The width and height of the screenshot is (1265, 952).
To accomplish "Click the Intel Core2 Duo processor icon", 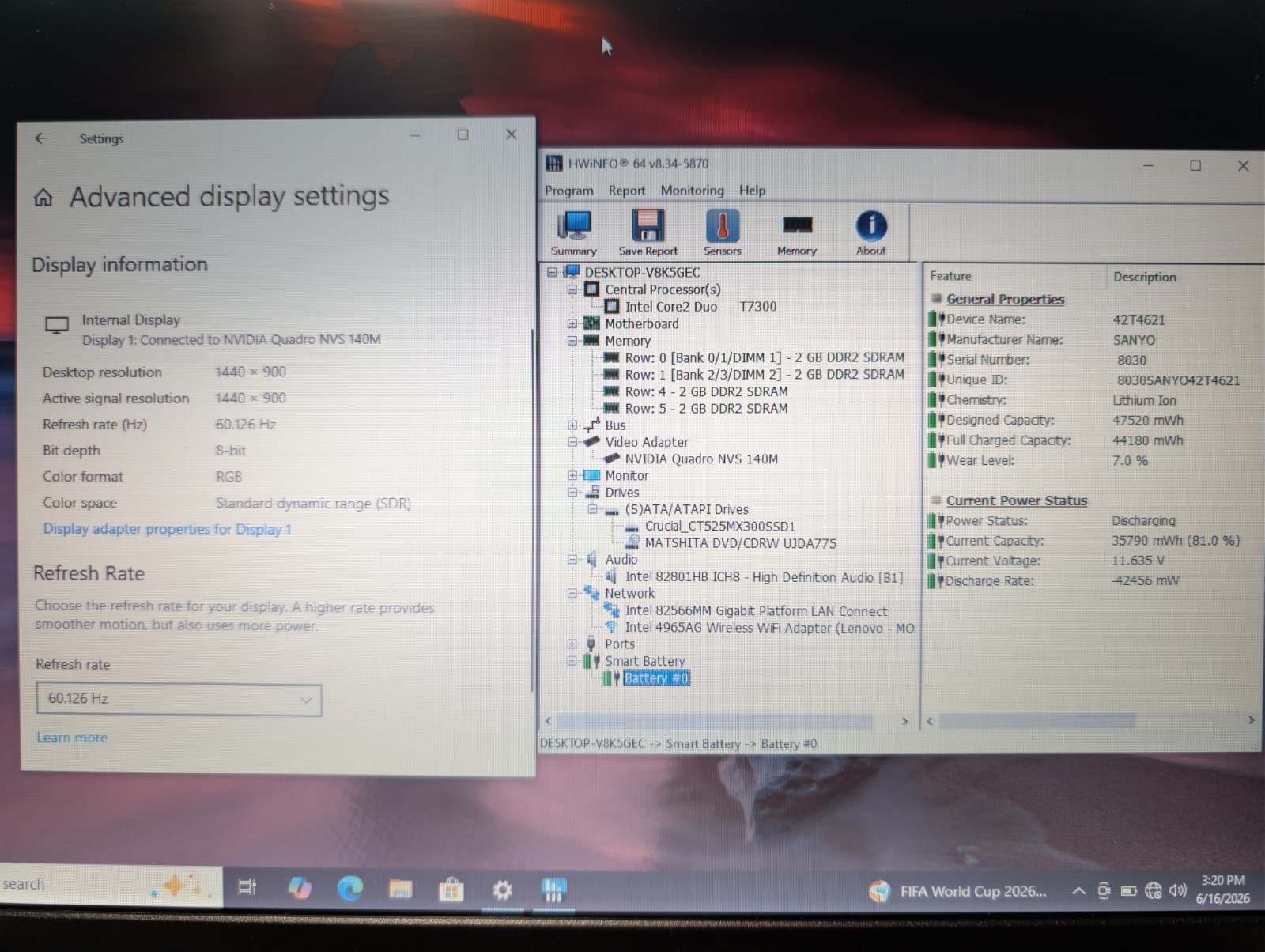I will (x=612, y=306).
